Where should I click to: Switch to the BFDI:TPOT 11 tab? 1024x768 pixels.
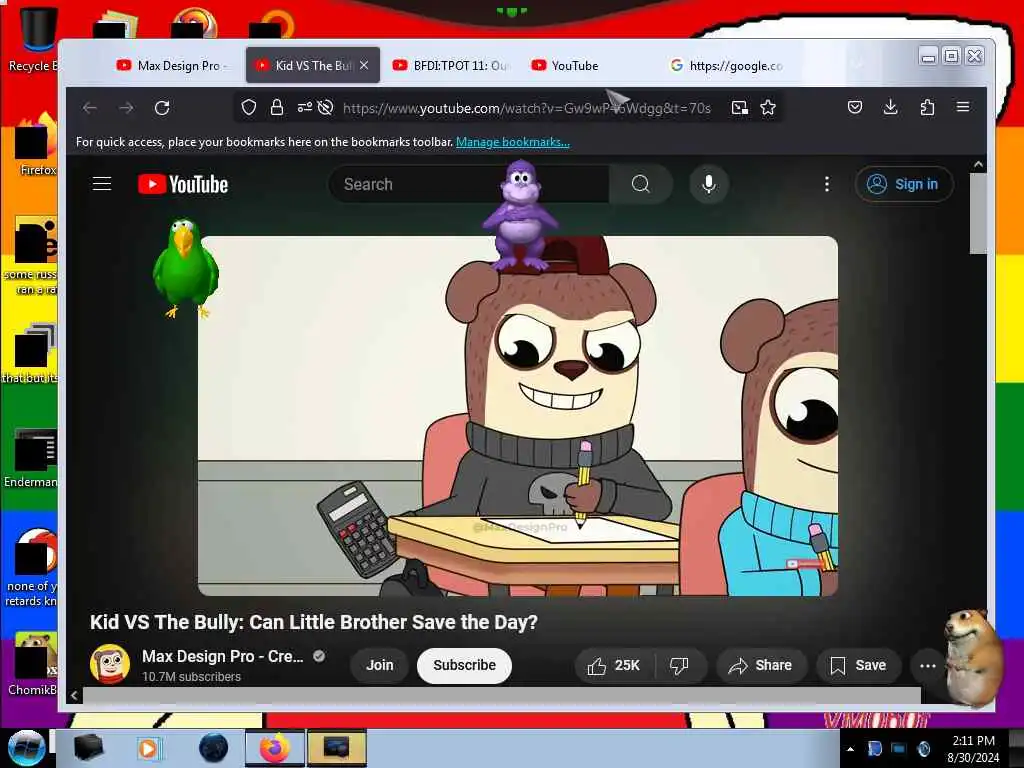[450, 65]
